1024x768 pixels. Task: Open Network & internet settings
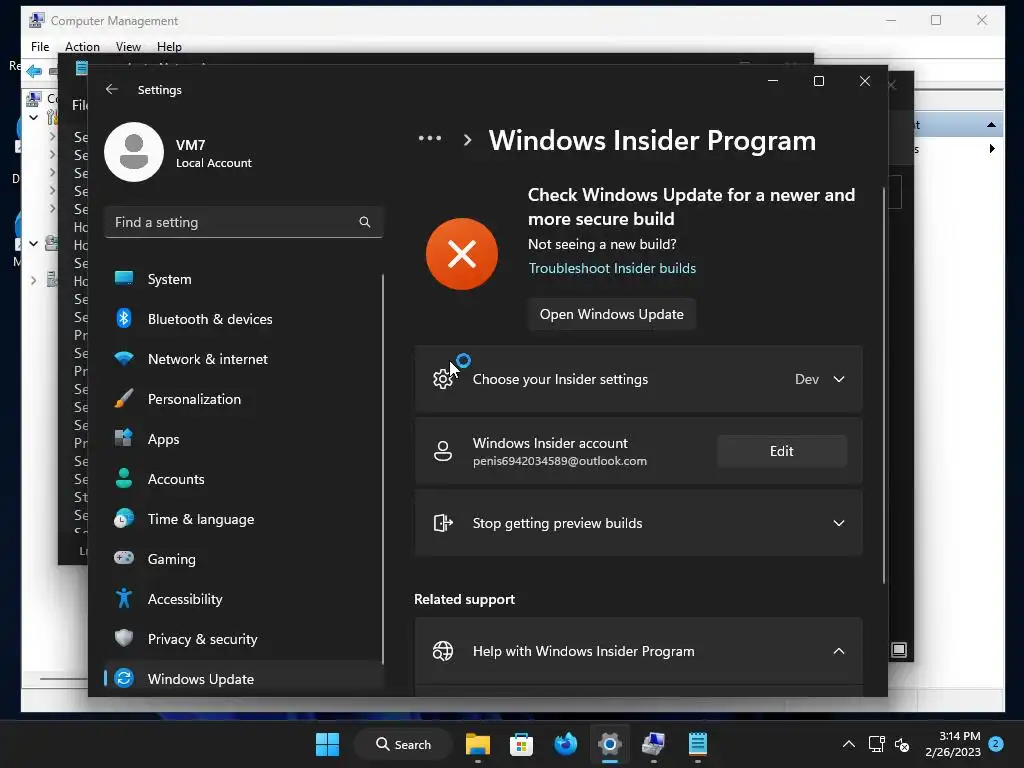click(x=243, y=359)
